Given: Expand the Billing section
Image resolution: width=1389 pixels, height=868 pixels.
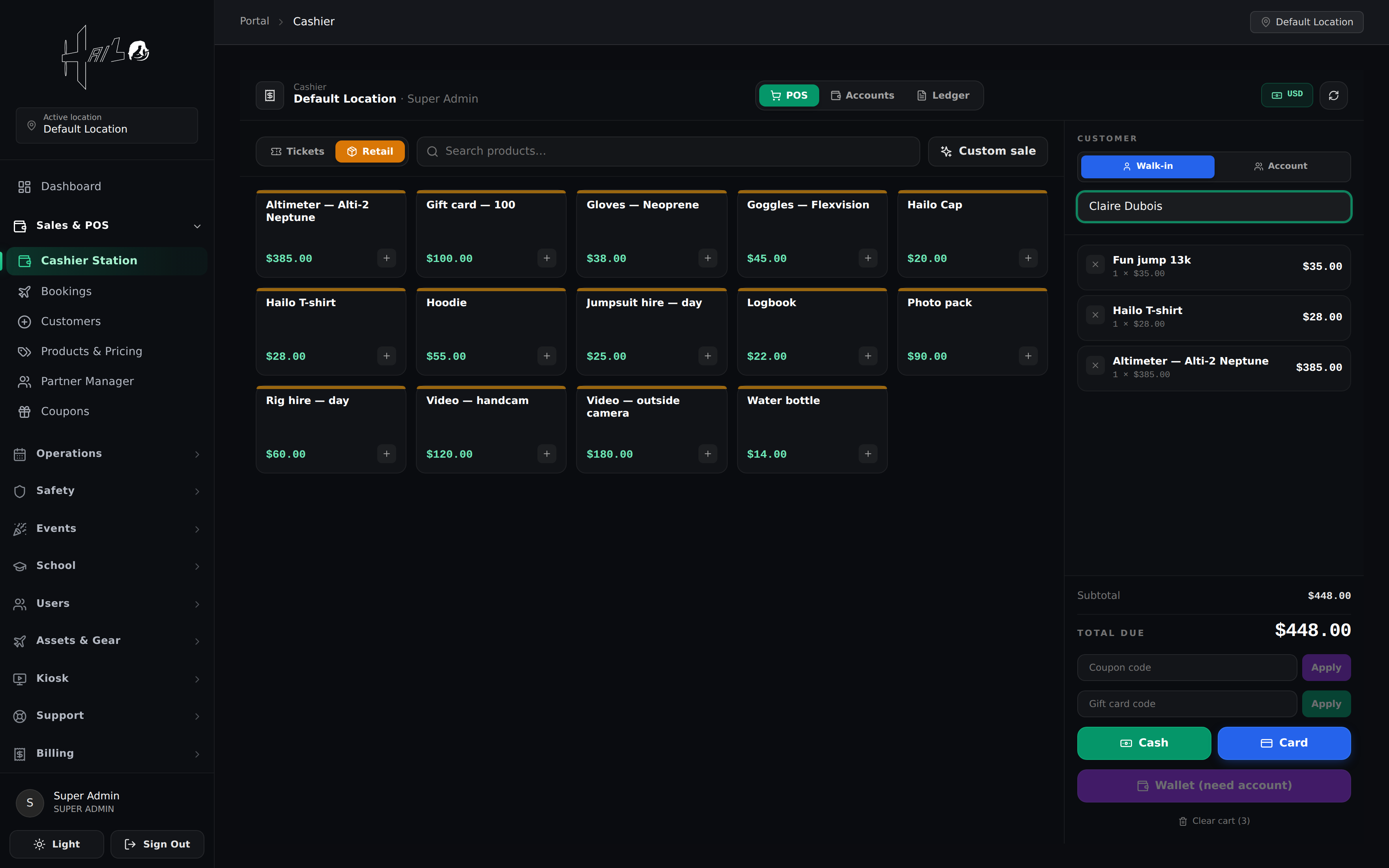Looking at the screenshot, I should (x=107, y=754).
